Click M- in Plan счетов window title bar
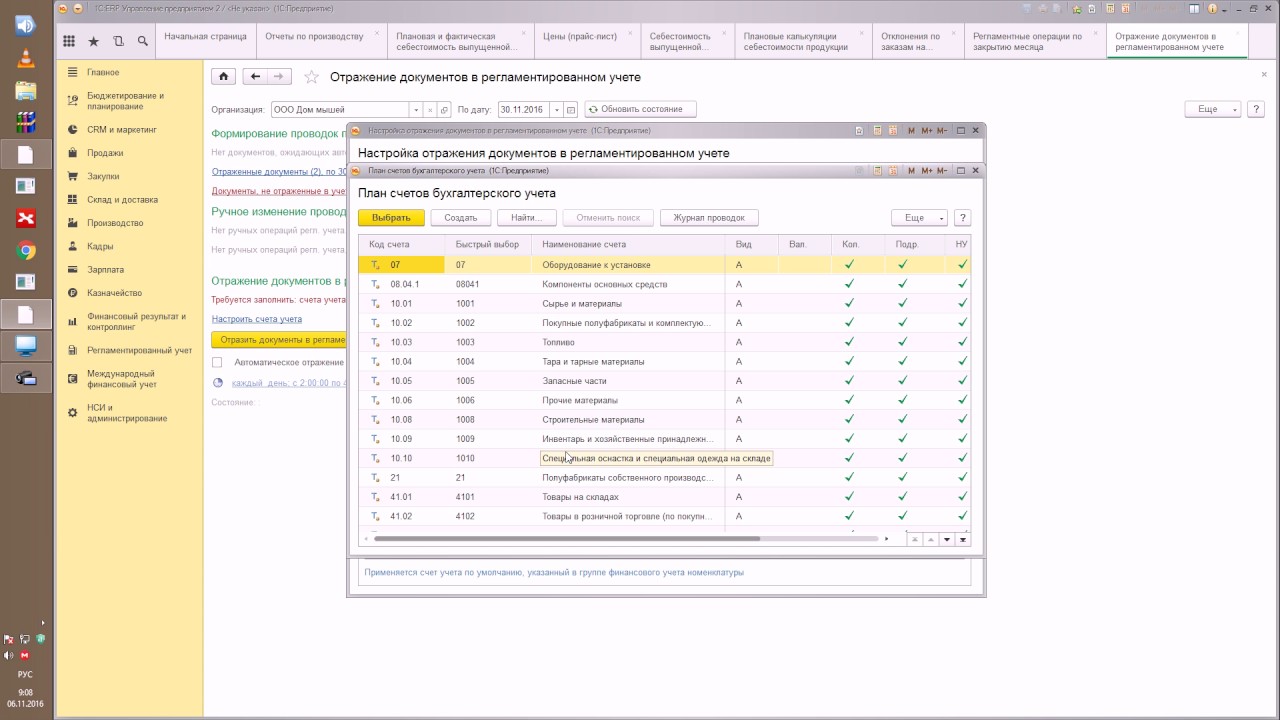Image resolution: width=1280 pixels, height=720 pixels. [x=943, y=171]
